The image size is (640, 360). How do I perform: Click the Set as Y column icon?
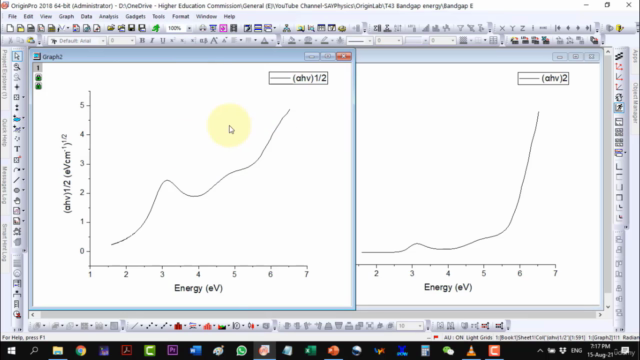pos(513,28)
